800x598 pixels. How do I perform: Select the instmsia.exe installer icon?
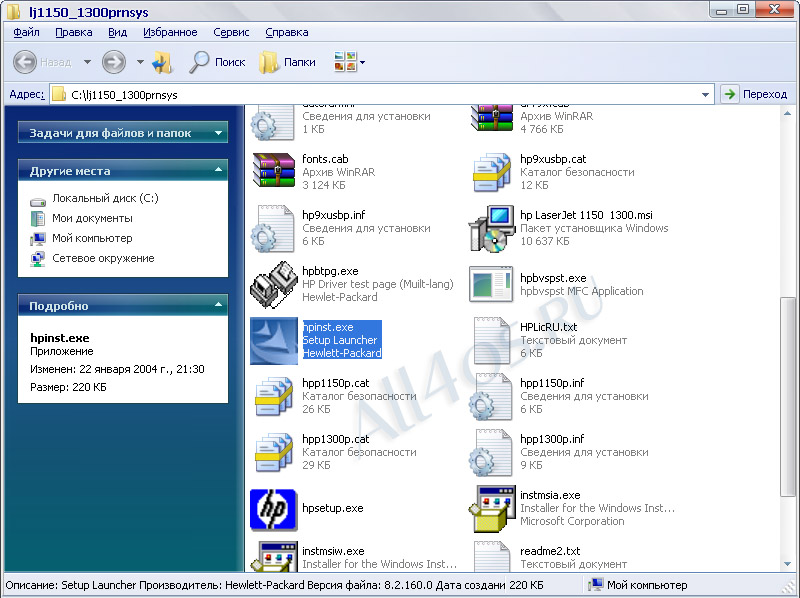pos(492,509)
